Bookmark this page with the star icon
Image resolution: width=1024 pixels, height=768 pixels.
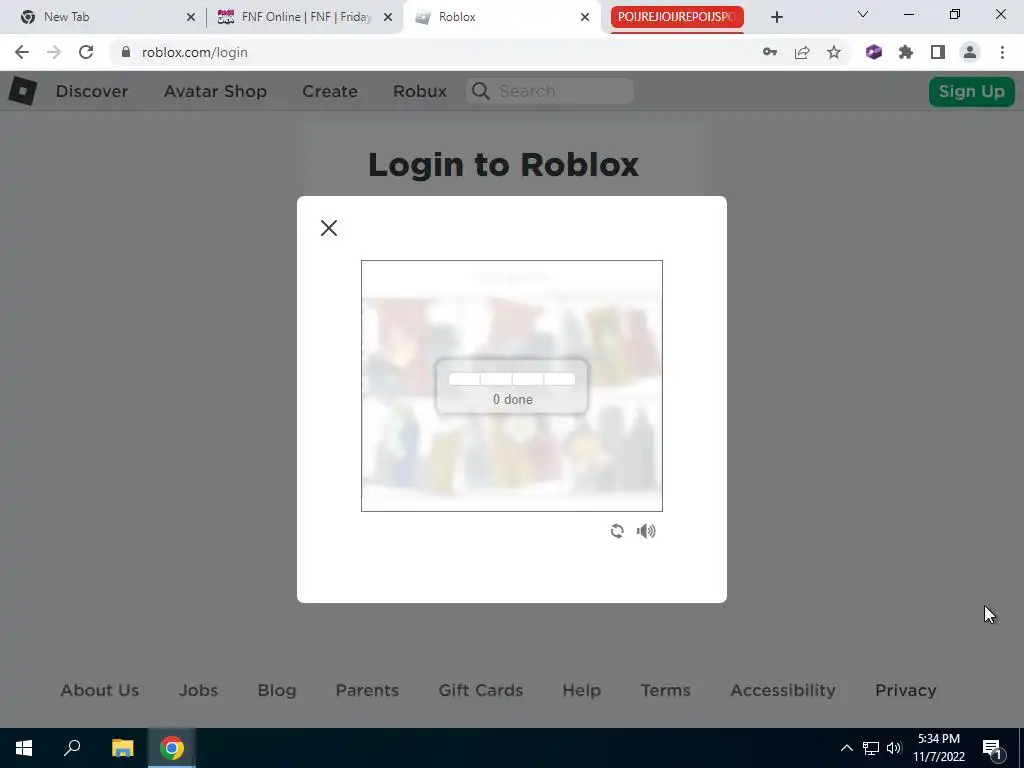[x=834, y=52]
